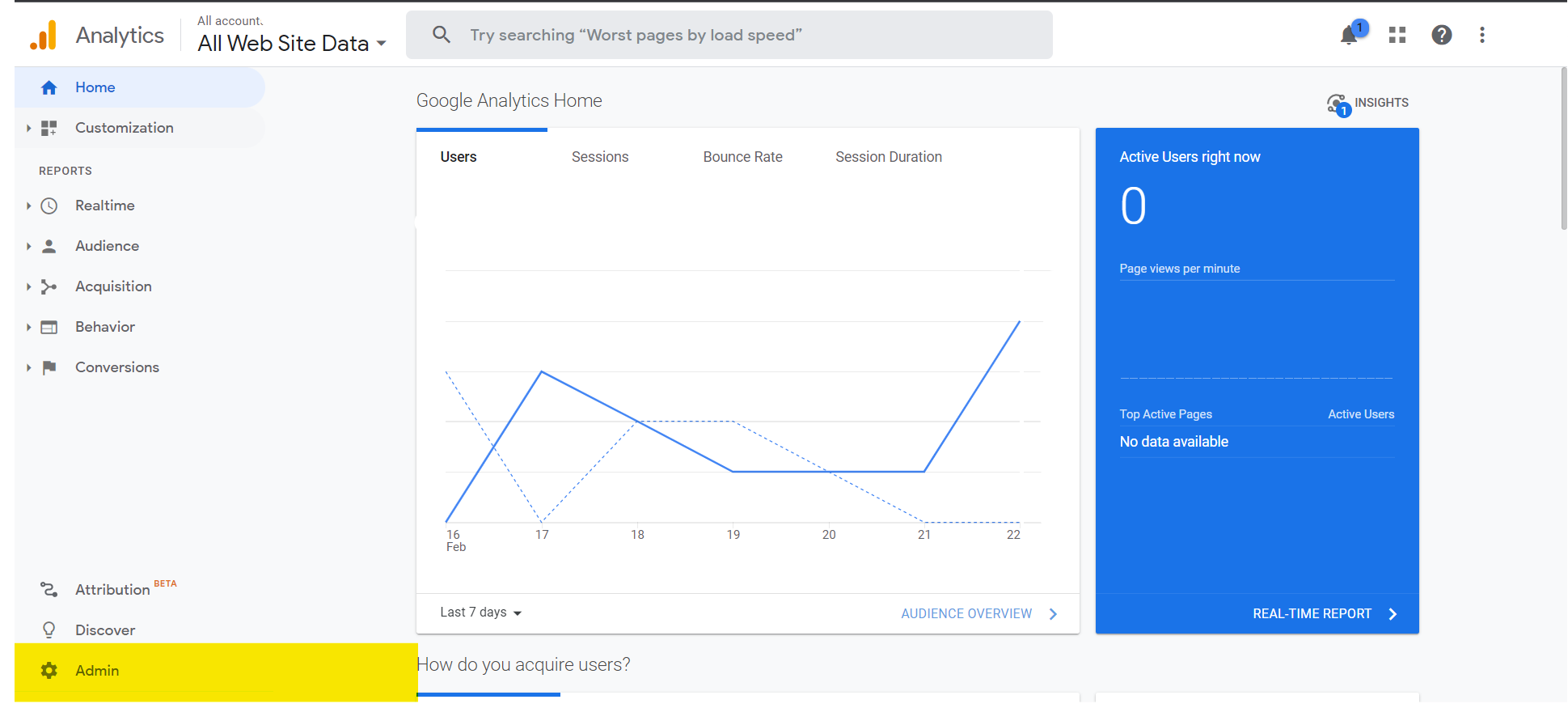1568x708 pixels.
Task: Click the Attribution path icon
Action: 49,590
